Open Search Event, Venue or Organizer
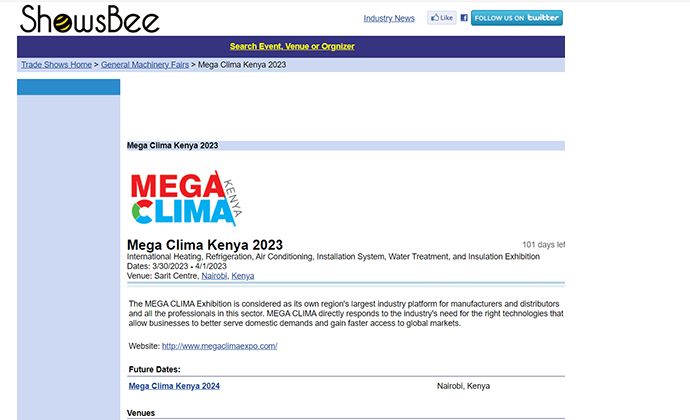 tap(292, 46)
